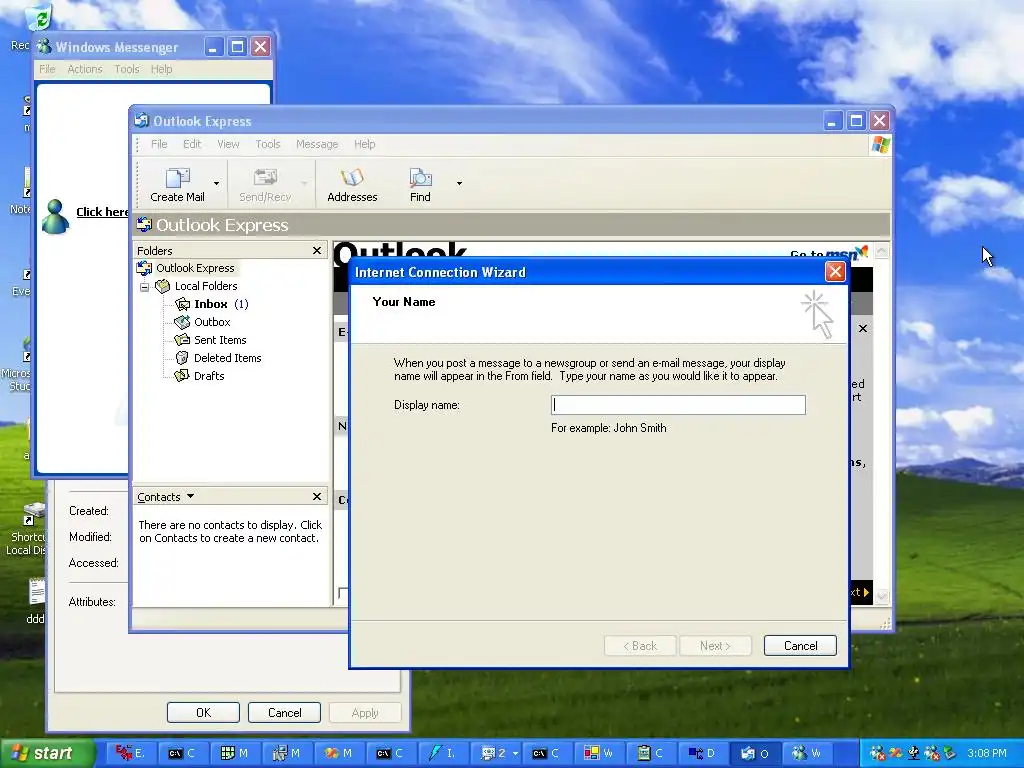Image resolution: width=1024 pixels, height=768 pixels.
Task: Open the View menu in Outlook Express
Action: 229,144
